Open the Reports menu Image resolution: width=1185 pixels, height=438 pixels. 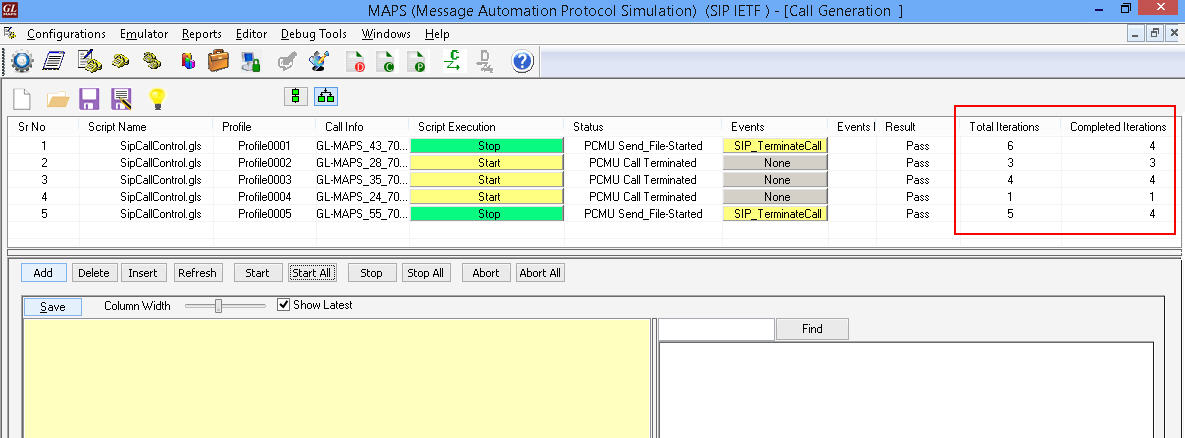(x=202, y=34)
